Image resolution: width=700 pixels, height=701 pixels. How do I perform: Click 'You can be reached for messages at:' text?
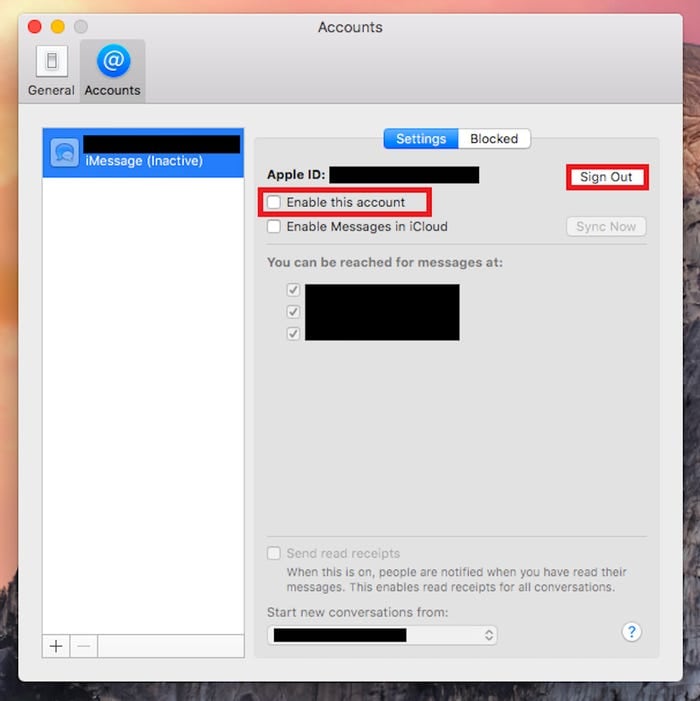coord(385,262)
